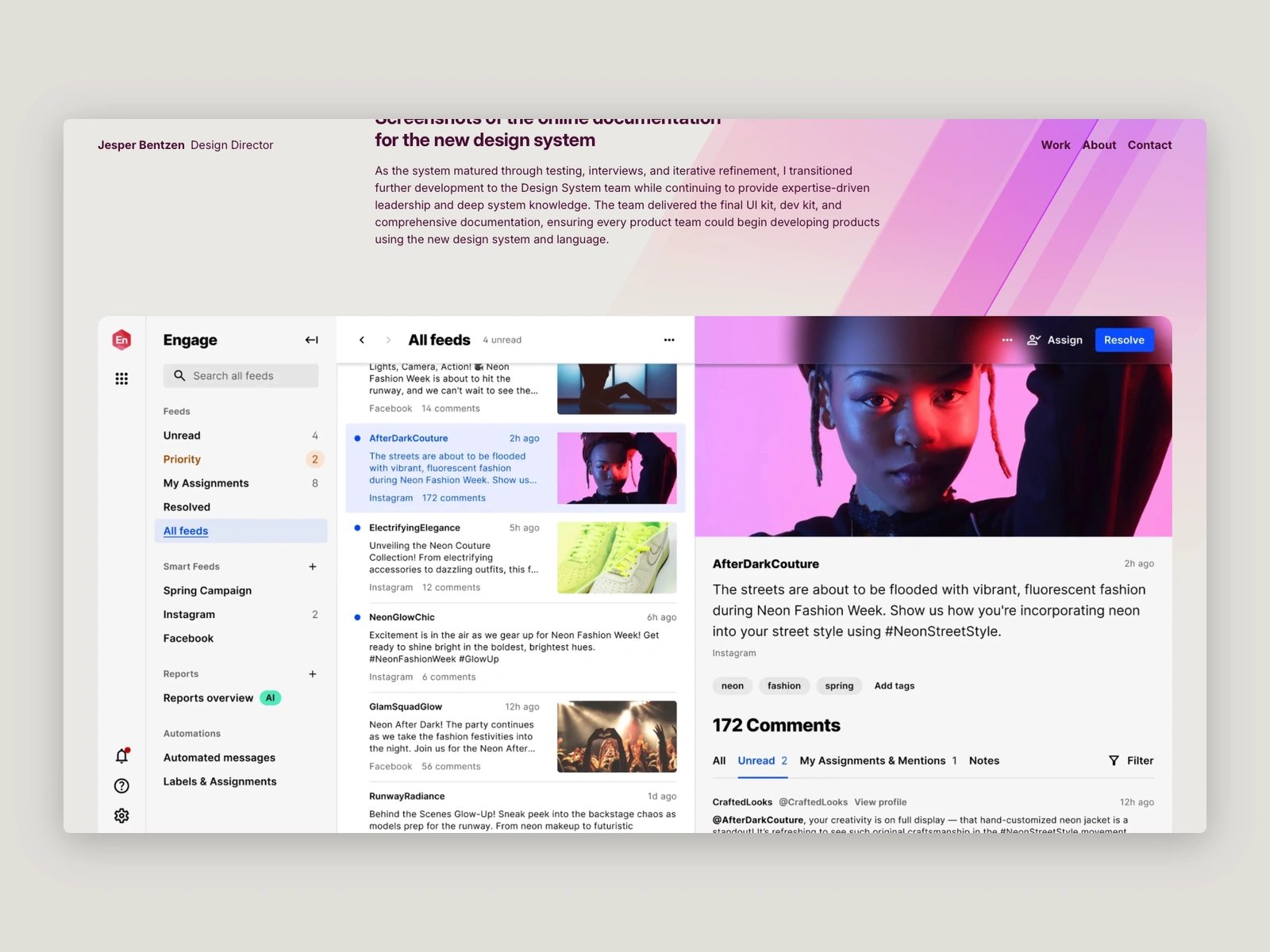Switch to the Notes tab

click(x=984, y=760)
